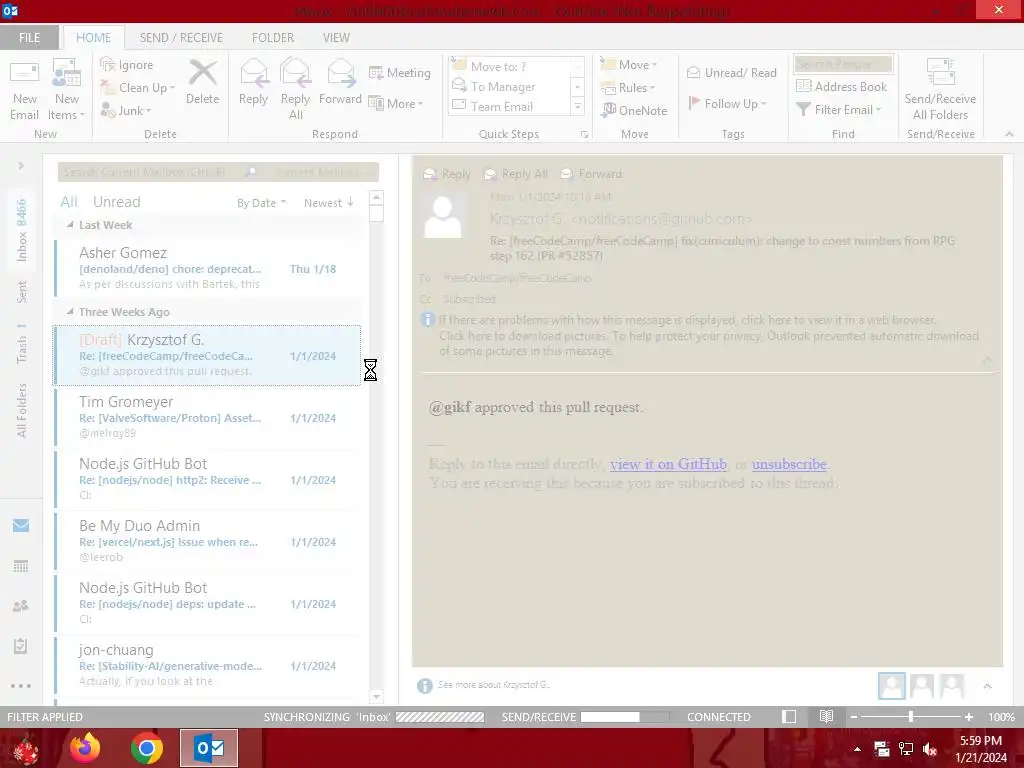Open the Follow Up flag menu

(x=728, y=103)
